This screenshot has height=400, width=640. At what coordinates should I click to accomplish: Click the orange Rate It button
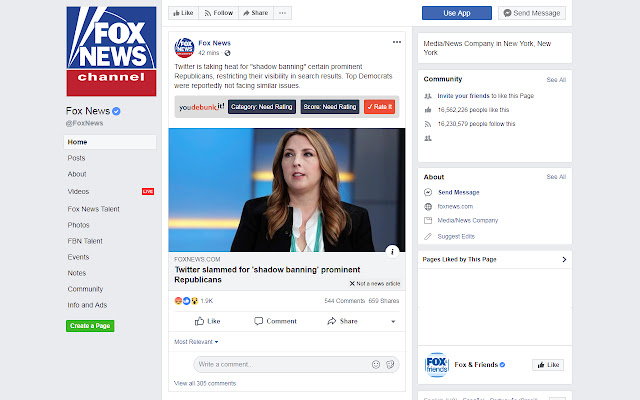point(380,107)
